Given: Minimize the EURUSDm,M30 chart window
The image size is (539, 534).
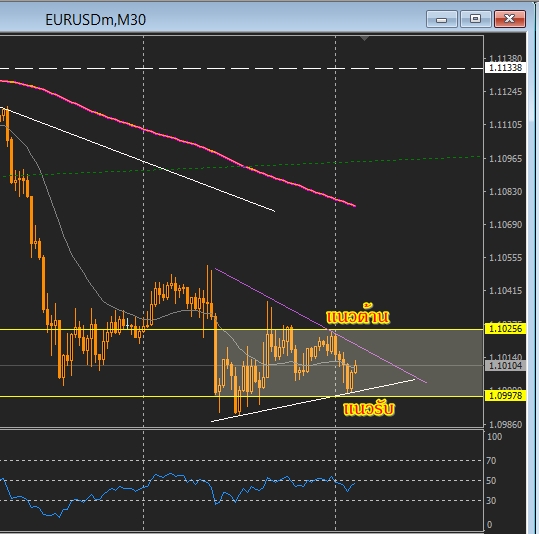Looking at the screenshot, I should tap(441, 19).
